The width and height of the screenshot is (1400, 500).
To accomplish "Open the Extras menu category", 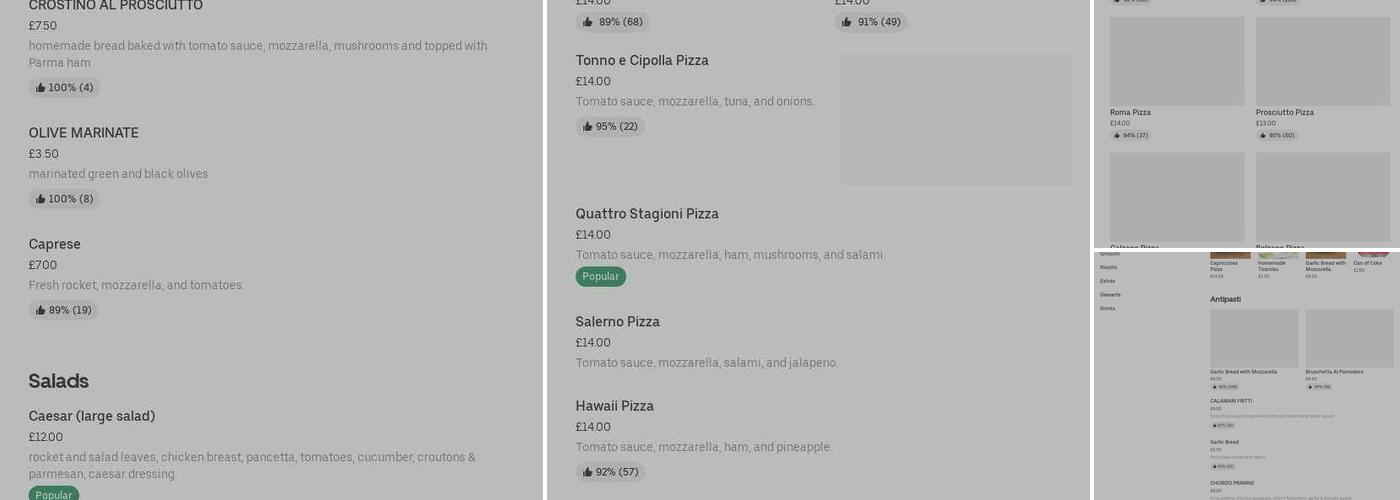I will (1107, 281).
